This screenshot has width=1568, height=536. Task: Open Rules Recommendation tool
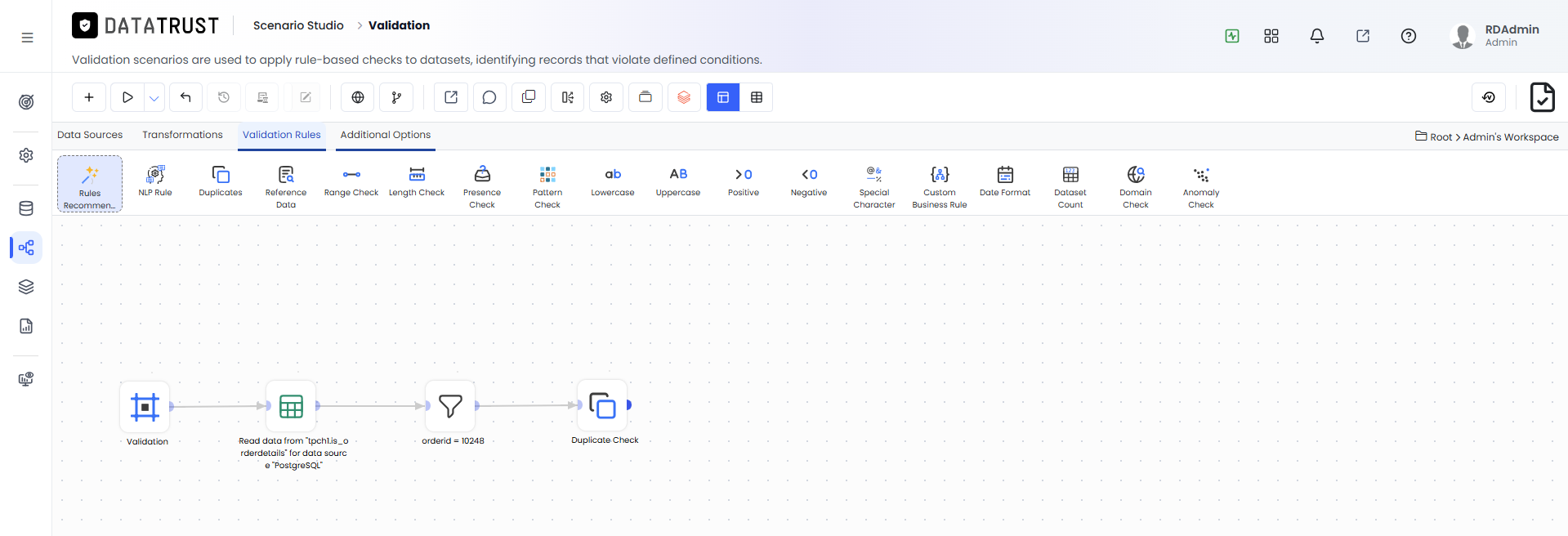click(90, 185)
